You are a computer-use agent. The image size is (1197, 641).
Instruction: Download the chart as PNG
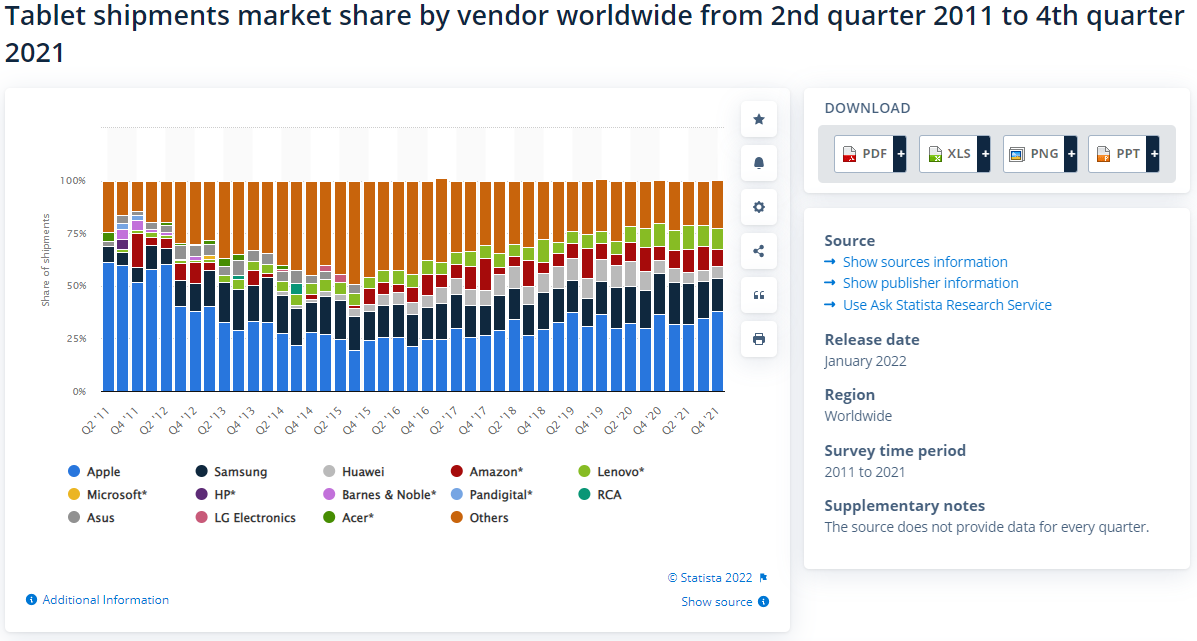(1040, 154)
